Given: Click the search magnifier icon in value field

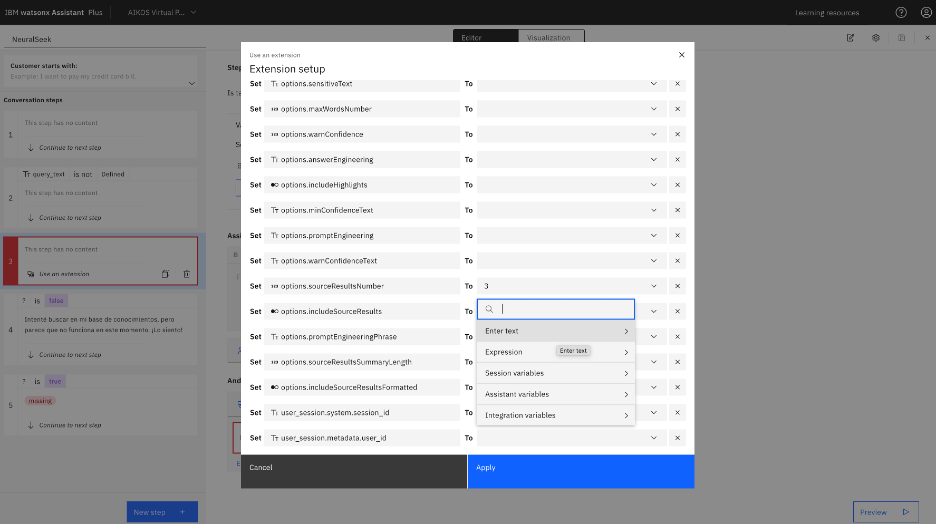Looking at the screenshot, I should [489, 309].
